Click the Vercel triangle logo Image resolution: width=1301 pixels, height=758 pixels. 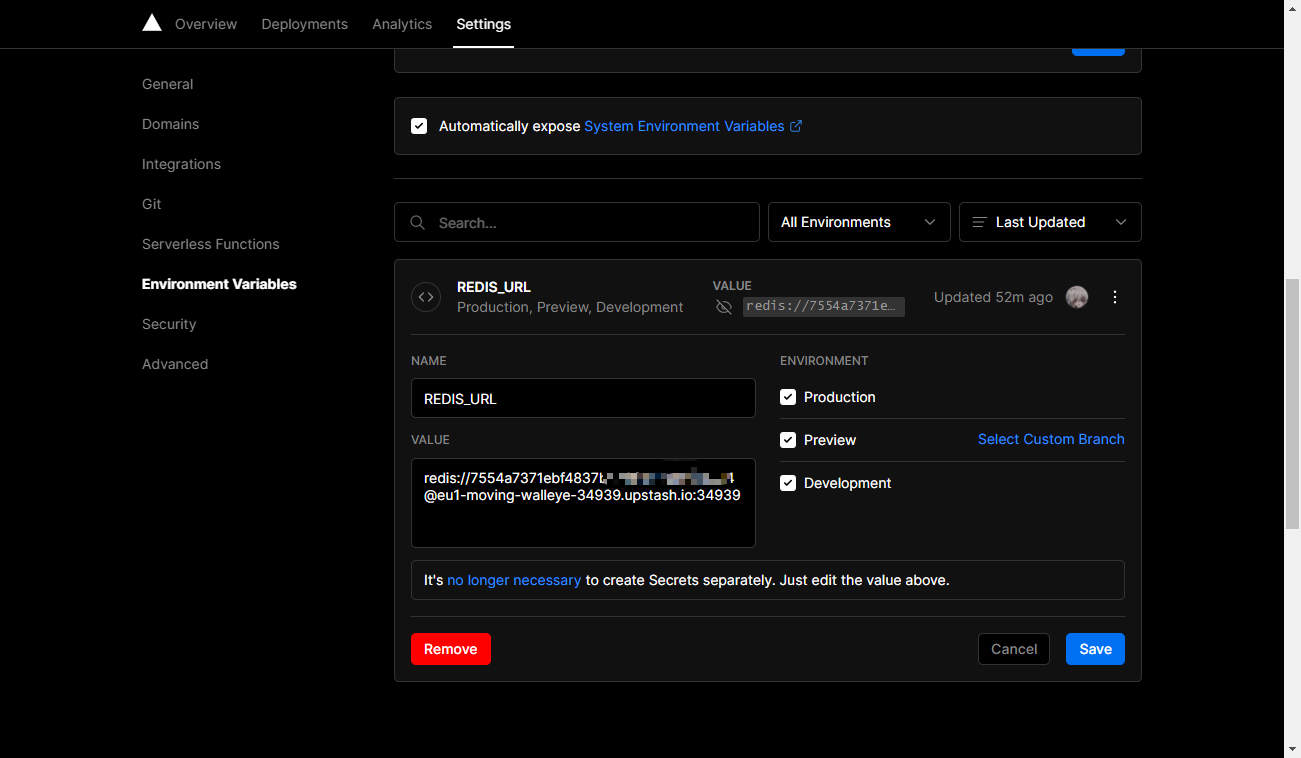tap(152, 23)
